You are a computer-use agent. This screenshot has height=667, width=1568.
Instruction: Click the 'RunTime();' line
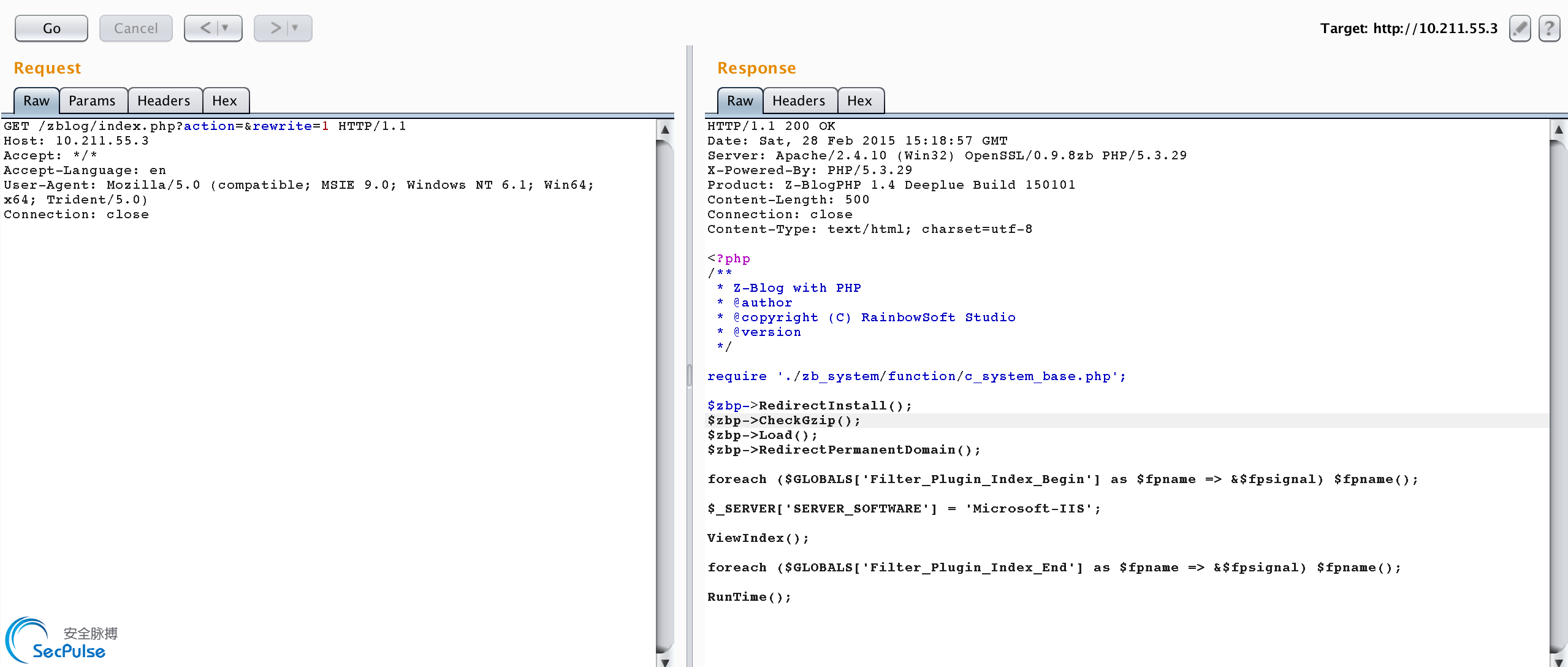point(750,597)
